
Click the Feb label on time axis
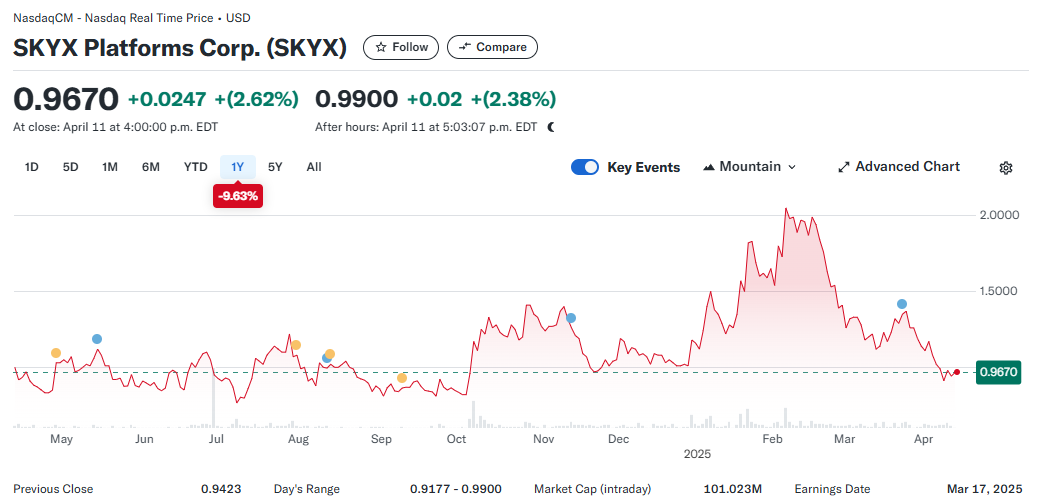click(773, 439)
